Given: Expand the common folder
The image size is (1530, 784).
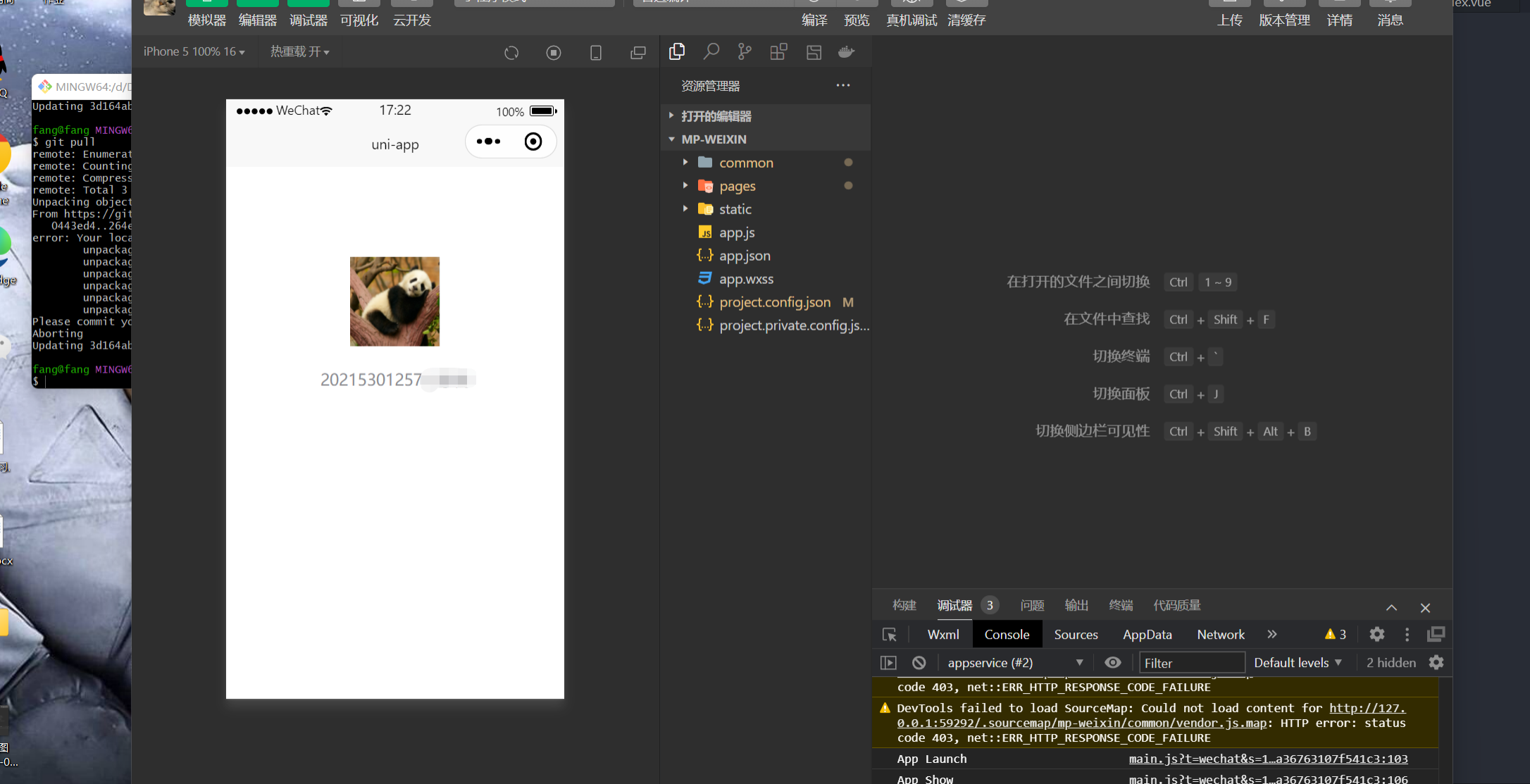Looking at the screenshot, I should click(x=746, y=163).
